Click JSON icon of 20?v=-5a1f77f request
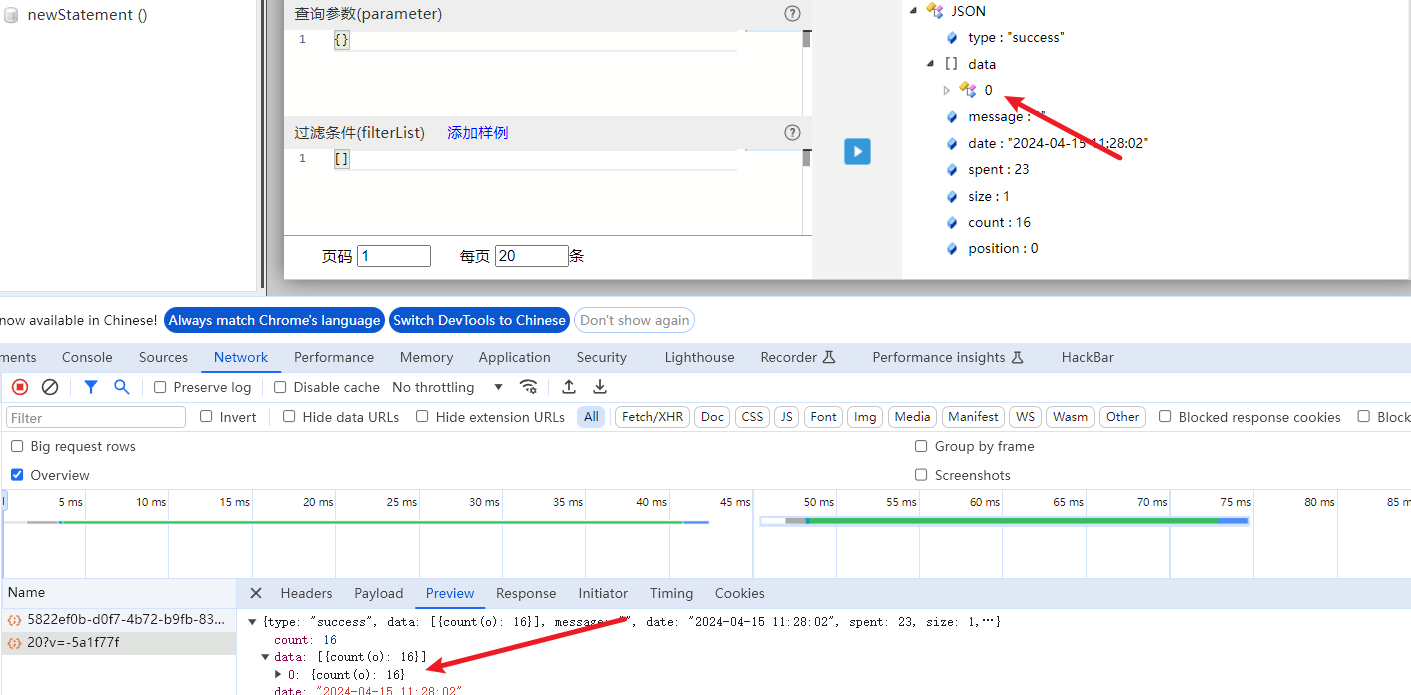Viewport: 1411px width, 695px height. point(15,643)
